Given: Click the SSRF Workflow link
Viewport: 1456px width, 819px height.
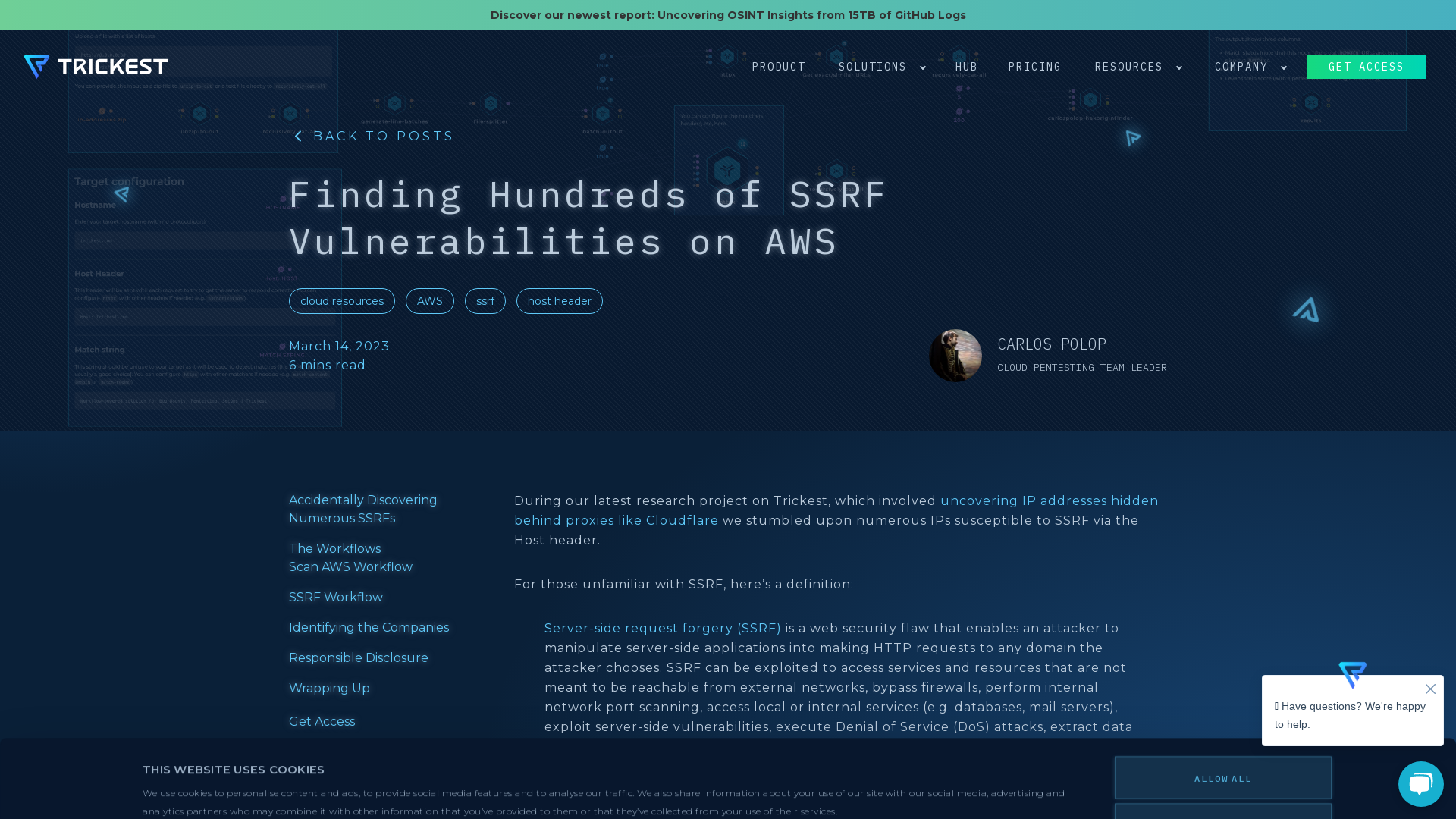Looking at the screenshot, I should [335, 597].
